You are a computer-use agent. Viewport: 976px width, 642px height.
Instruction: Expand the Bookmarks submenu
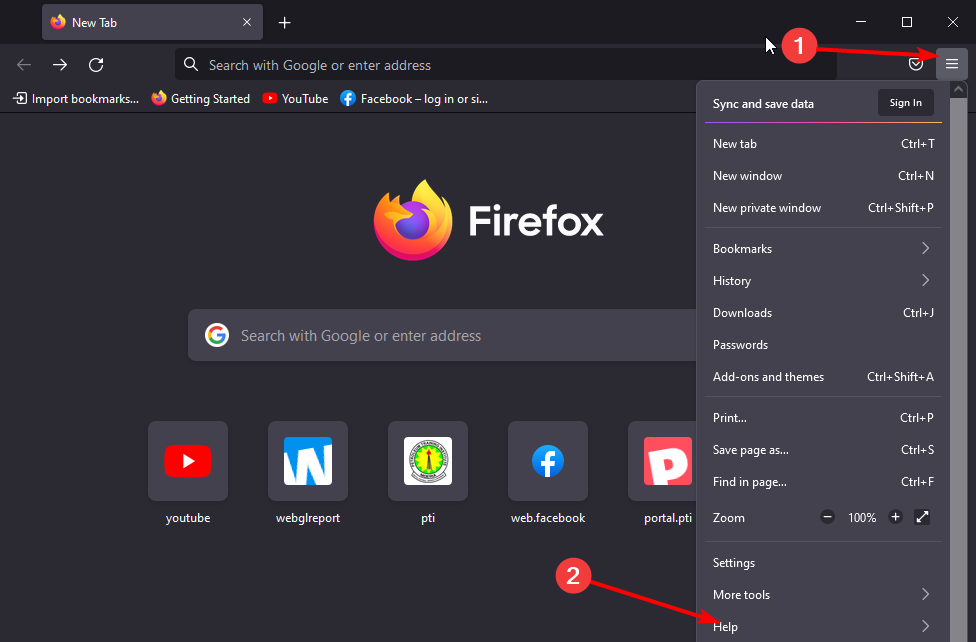[x=823, y=248]
